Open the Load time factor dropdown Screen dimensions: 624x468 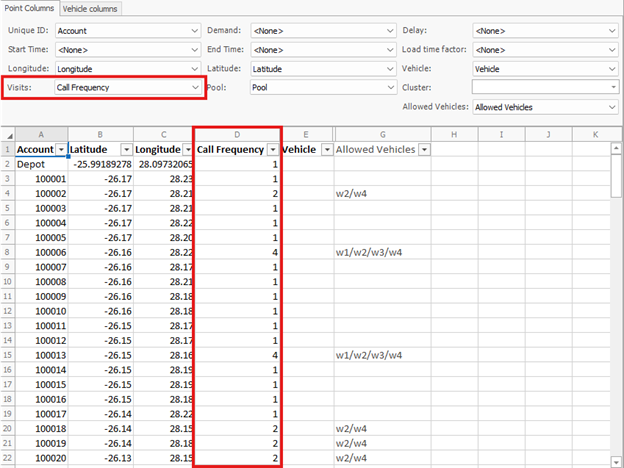611,49
